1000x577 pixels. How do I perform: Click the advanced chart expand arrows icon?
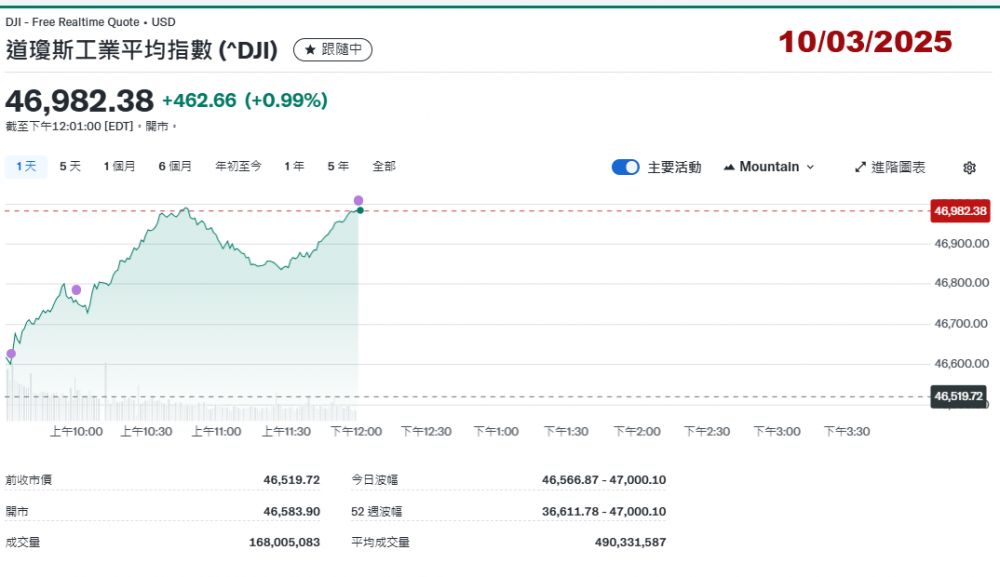coord(859,167)
